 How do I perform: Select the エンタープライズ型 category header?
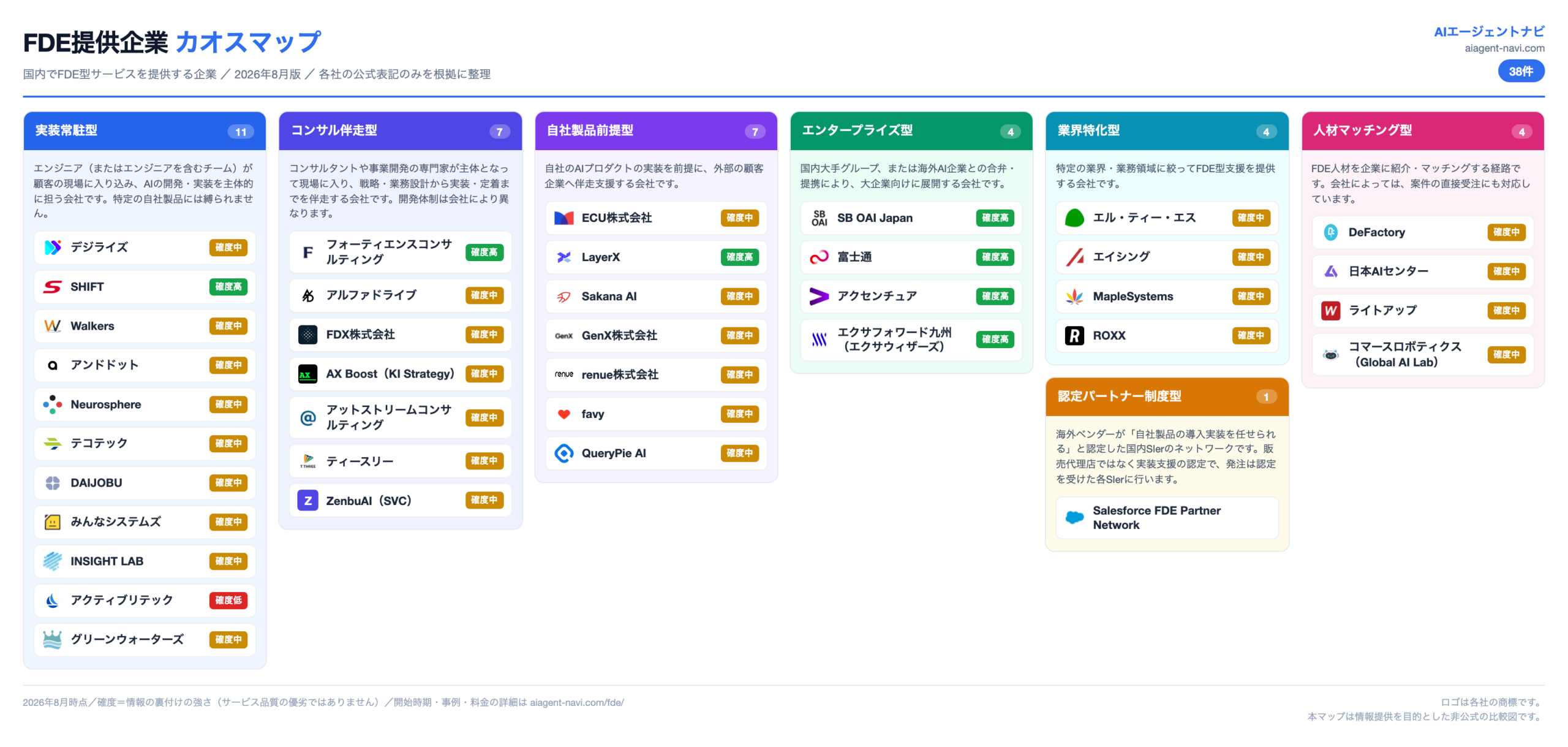(911, 131)
